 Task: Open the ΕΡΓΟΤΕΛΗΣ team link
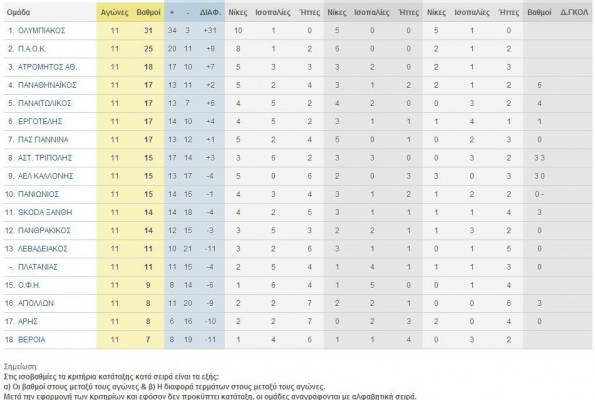40,121
